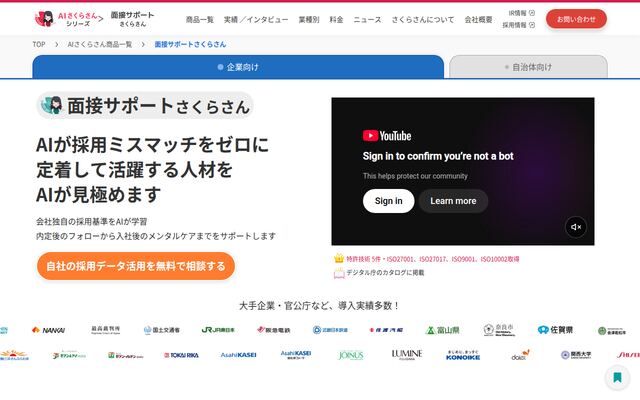Click the JR東日本 logo
640x400 pixels.
(x=218, y=330)
